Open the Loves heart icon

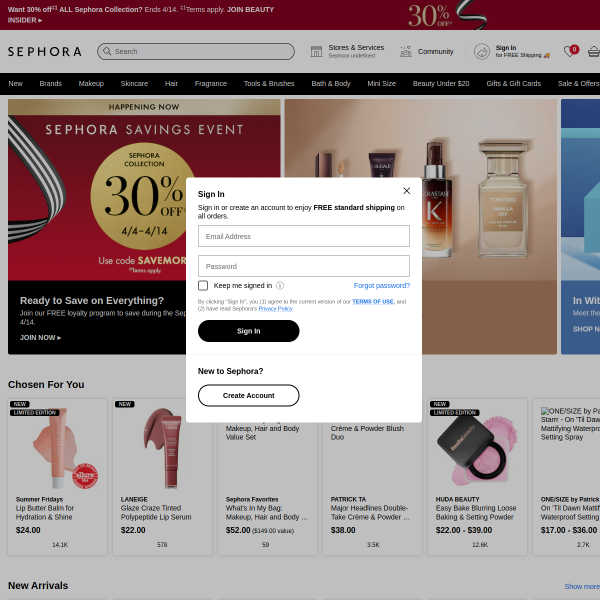pos(569,51)
